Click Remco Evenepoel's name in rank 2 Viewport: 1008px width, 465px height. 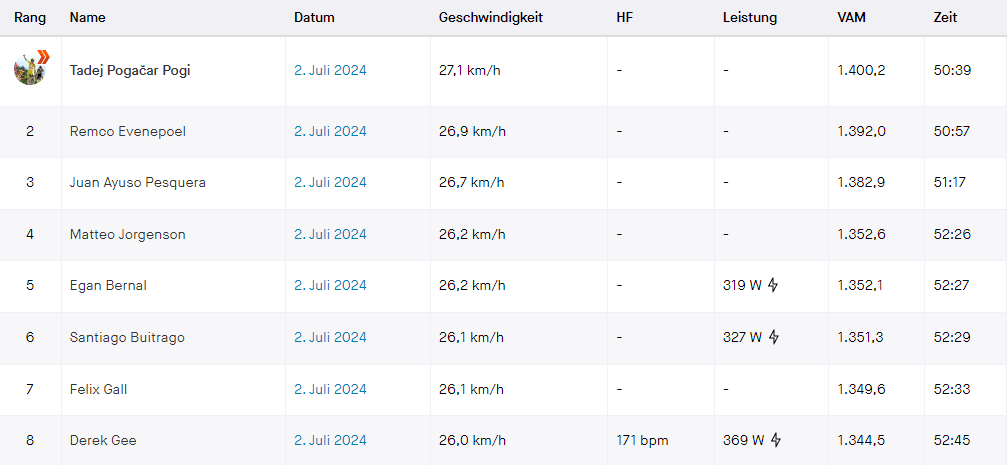pyautogui.click(x=127, y=132)
